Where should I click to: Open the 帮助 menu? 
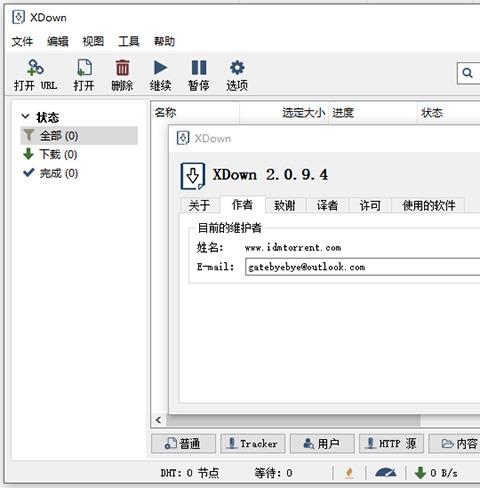coord(164,41)
